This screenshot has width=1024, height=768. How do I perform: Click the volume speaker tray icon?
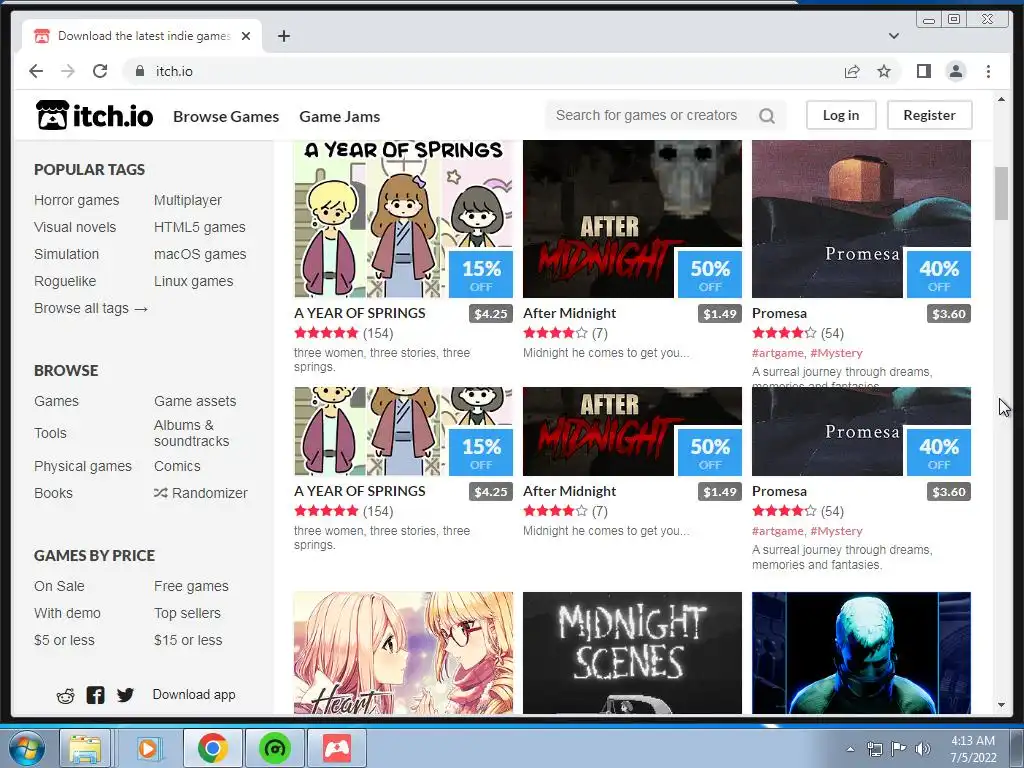923,748
